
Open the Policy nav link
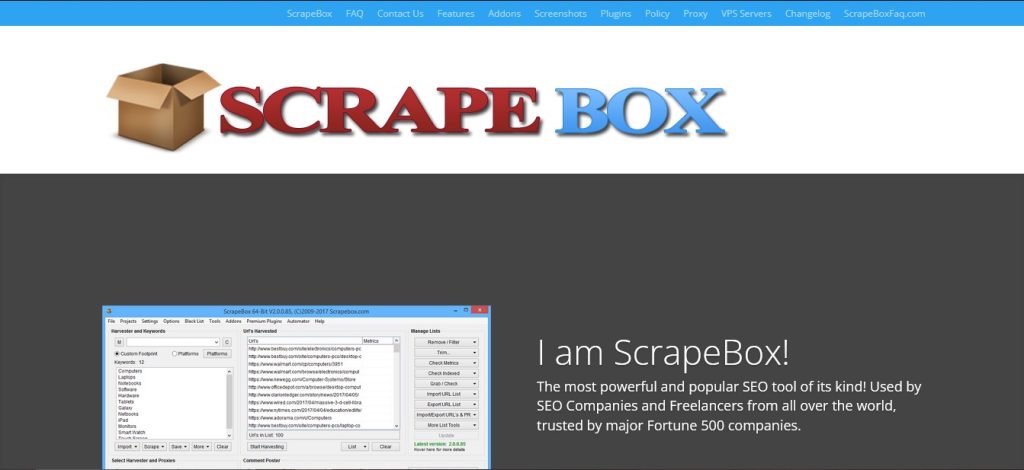(x=657, y=13)
